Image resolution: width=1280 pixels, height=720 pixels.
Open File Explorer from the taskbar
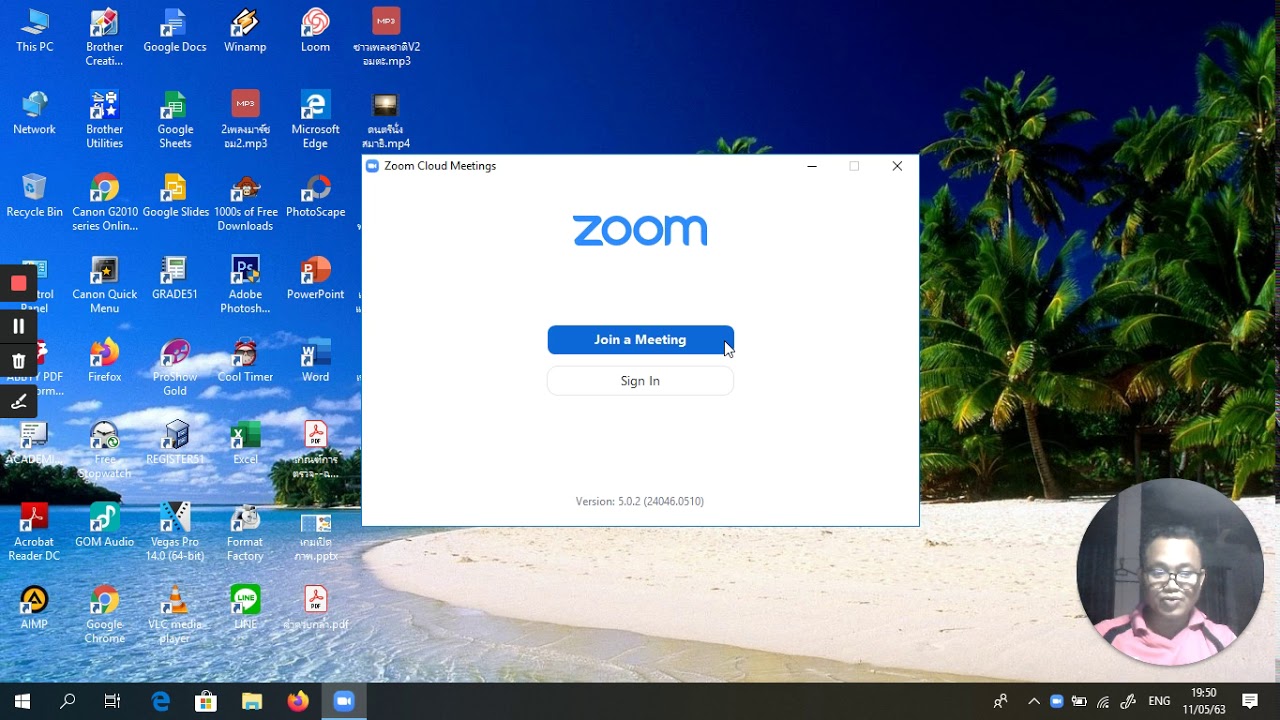(252, 701)
